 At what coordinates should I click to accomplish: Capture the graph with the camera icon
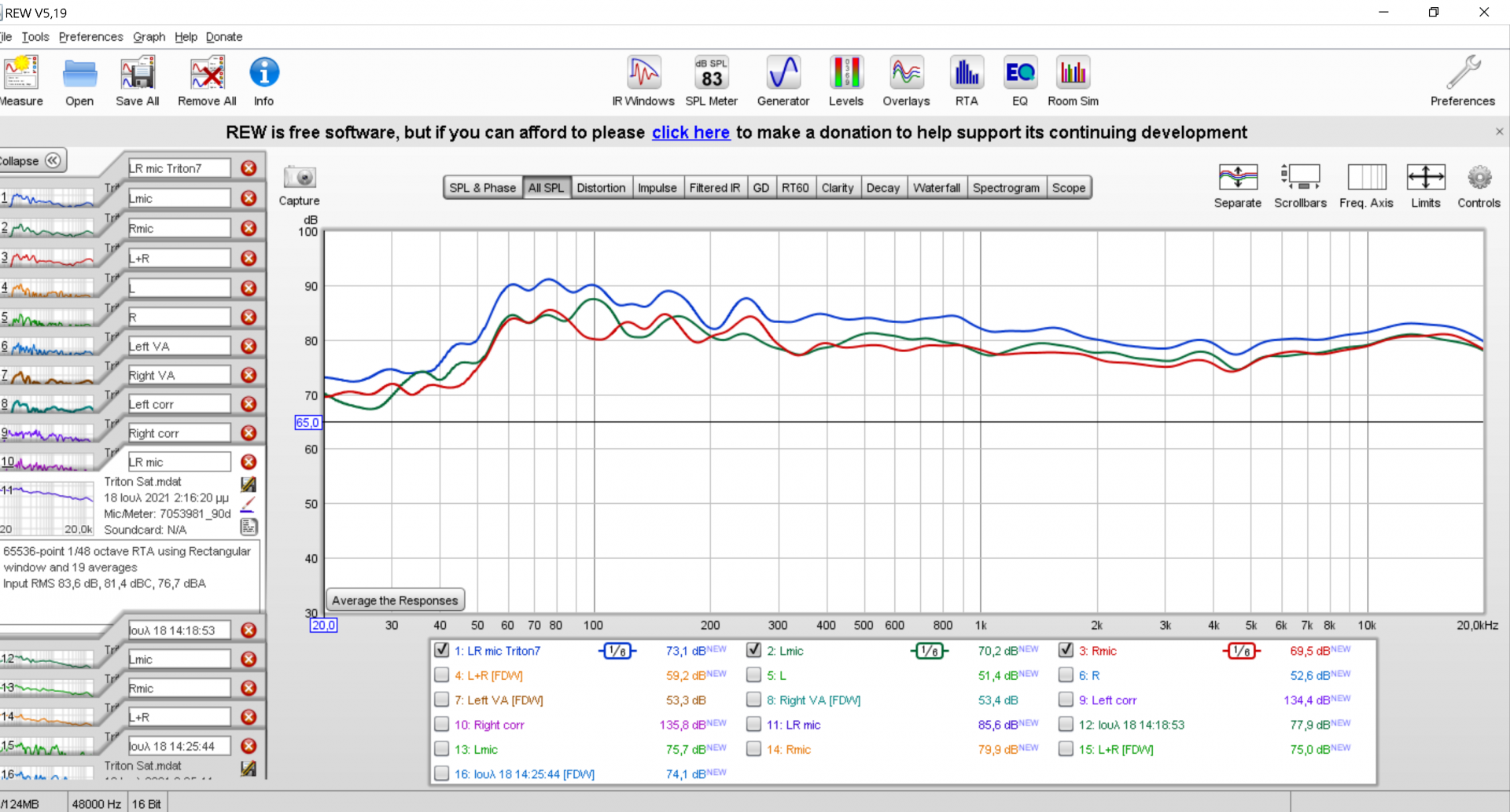pyautogui.click(x=299, y=186)
